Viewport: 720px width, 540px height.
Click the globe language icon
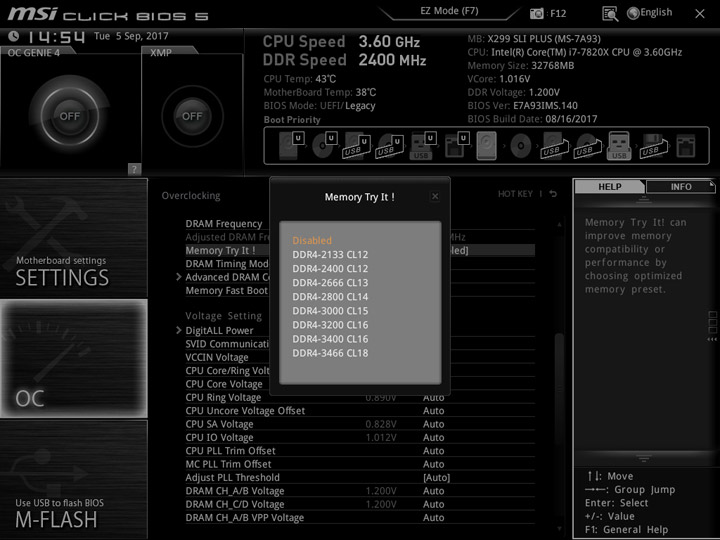point(633,13)
